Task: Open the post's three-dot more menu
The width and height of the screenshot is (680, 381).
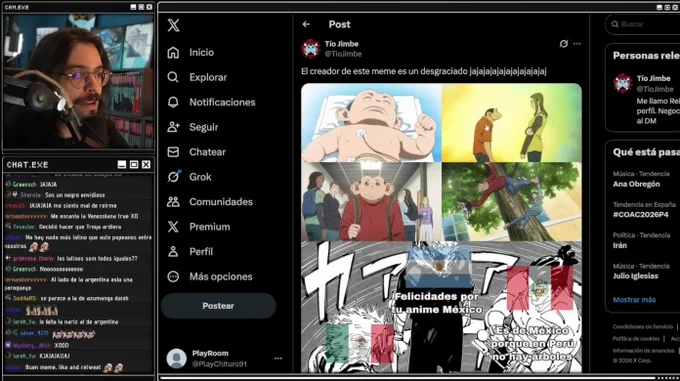Action: coord(577,44)
